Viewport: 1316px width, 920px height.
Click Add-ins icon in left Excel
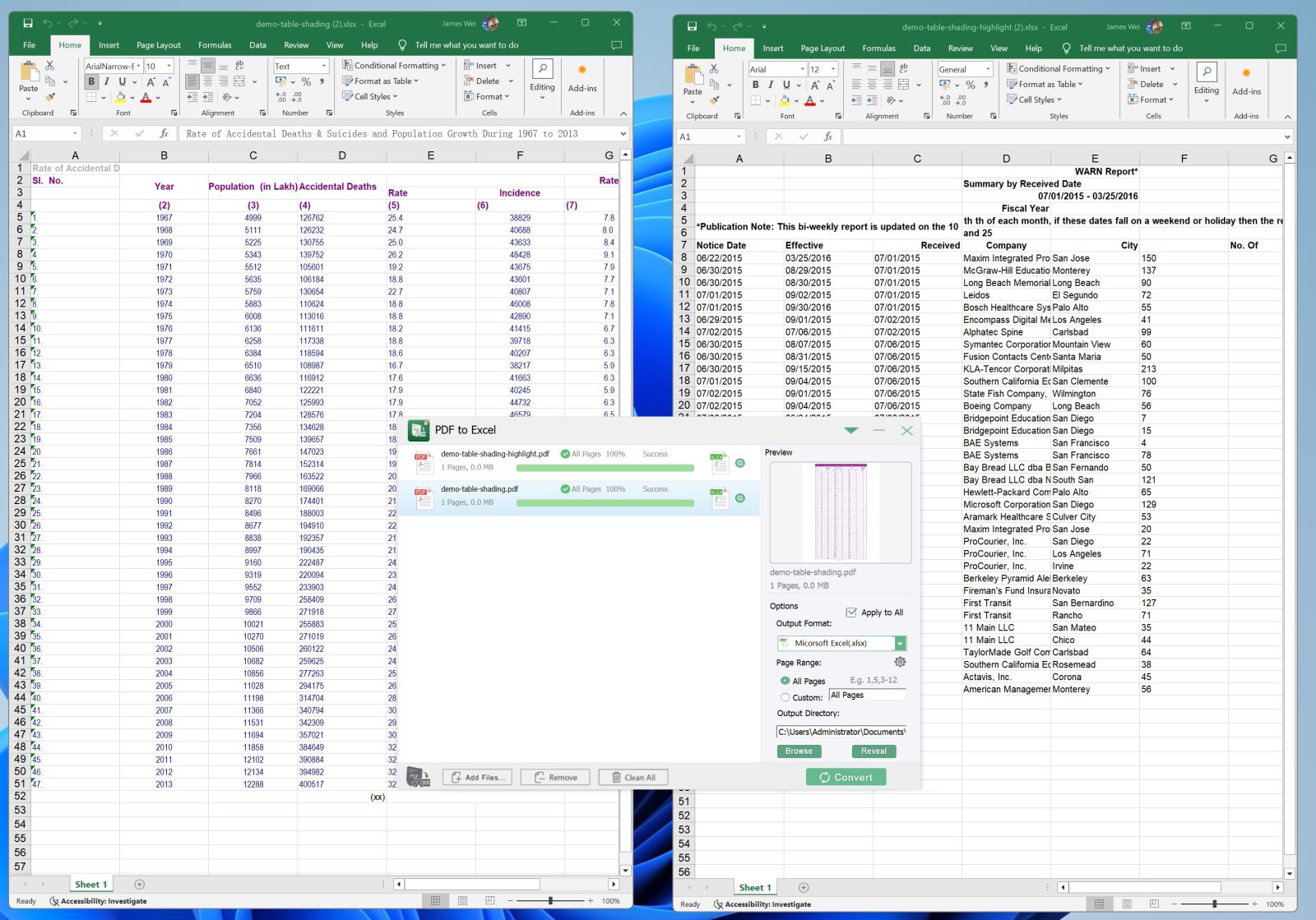[582, 70]
